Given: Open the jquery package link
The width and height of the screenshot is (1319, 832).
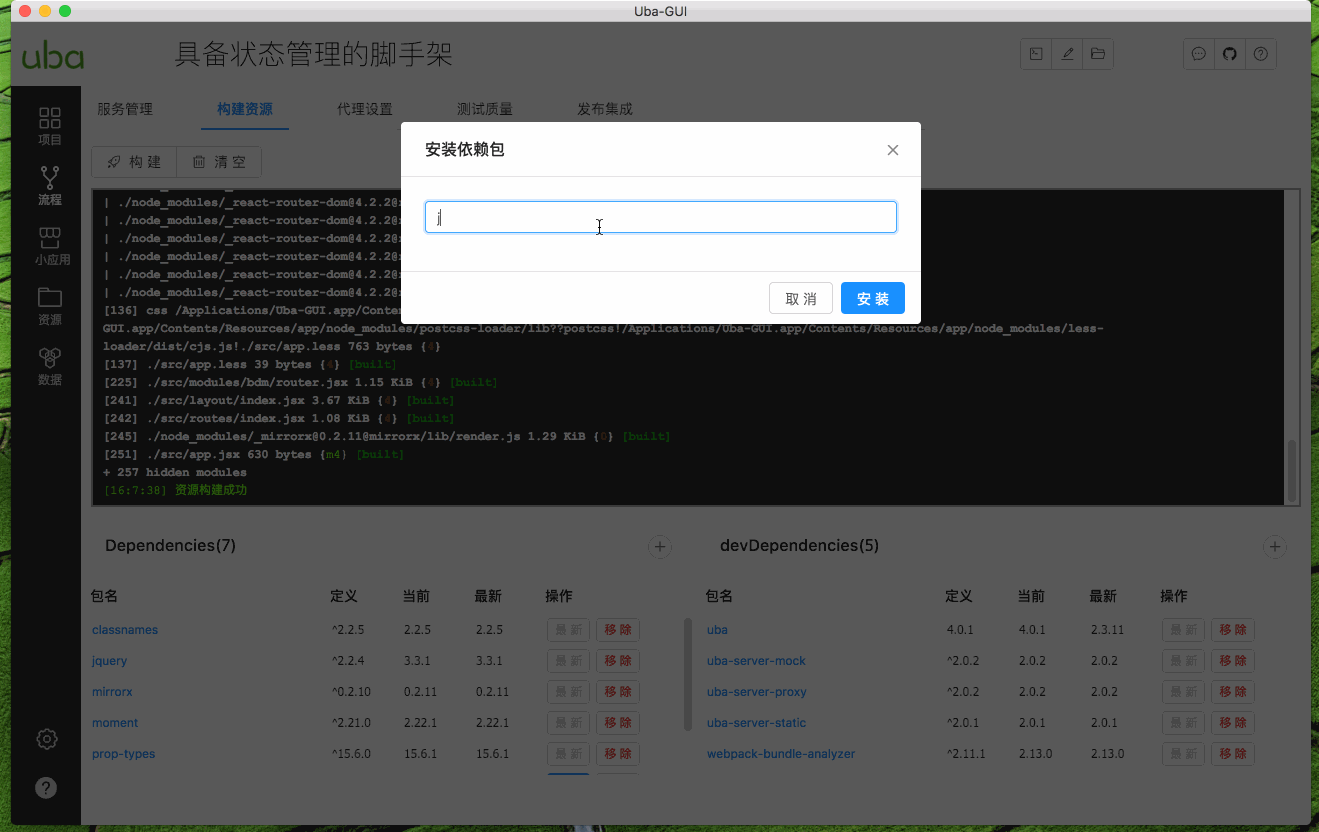Looking at the screenshot, I should point(110,661).
